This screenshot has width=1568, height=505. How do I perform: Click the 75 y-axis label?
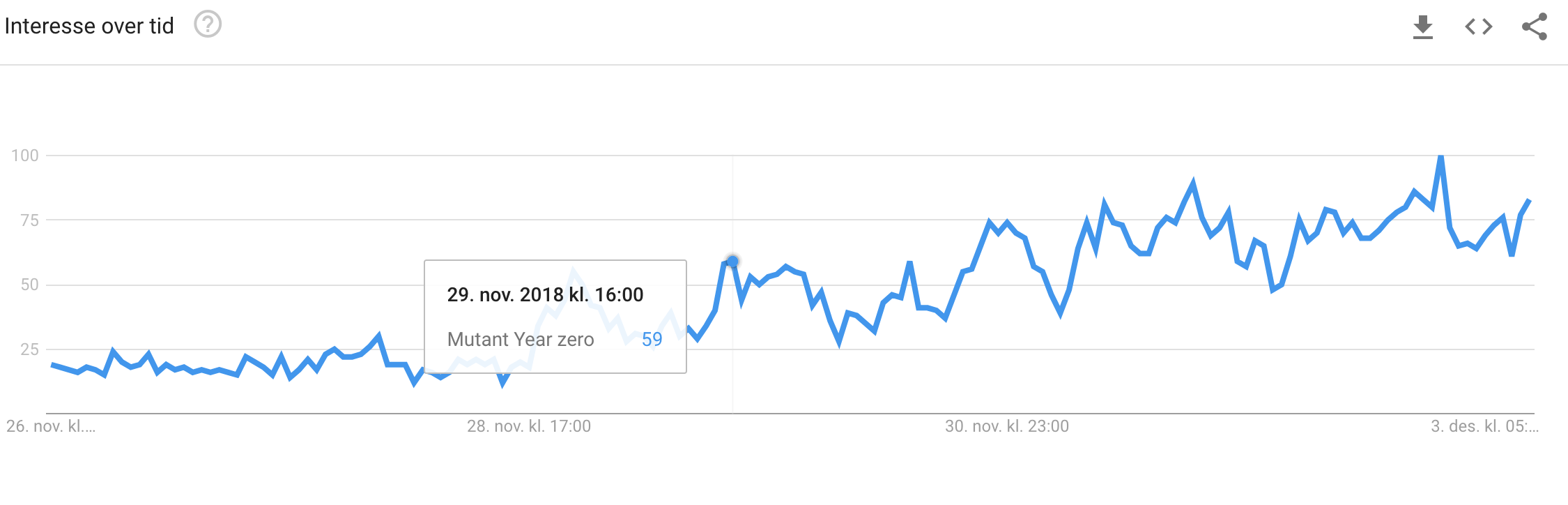tap(30, 220)
